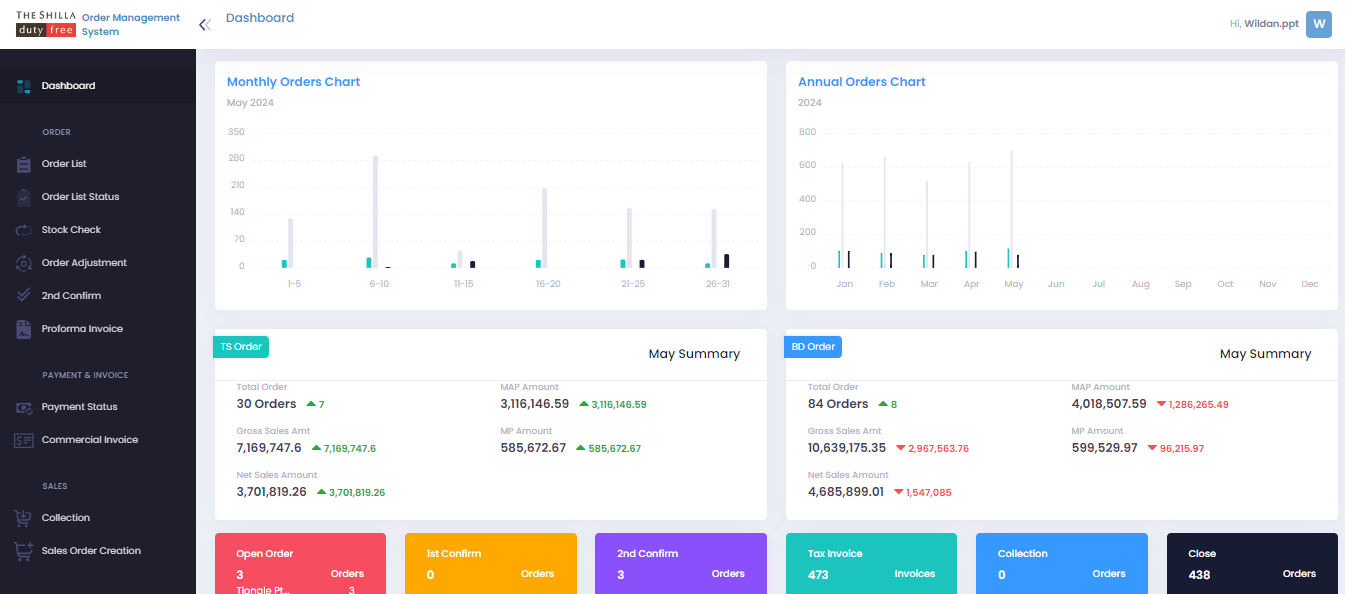Viewport: 1345px width, 594px height.
Task: Click the Close dark summary card
Action: coord(1251,564)
